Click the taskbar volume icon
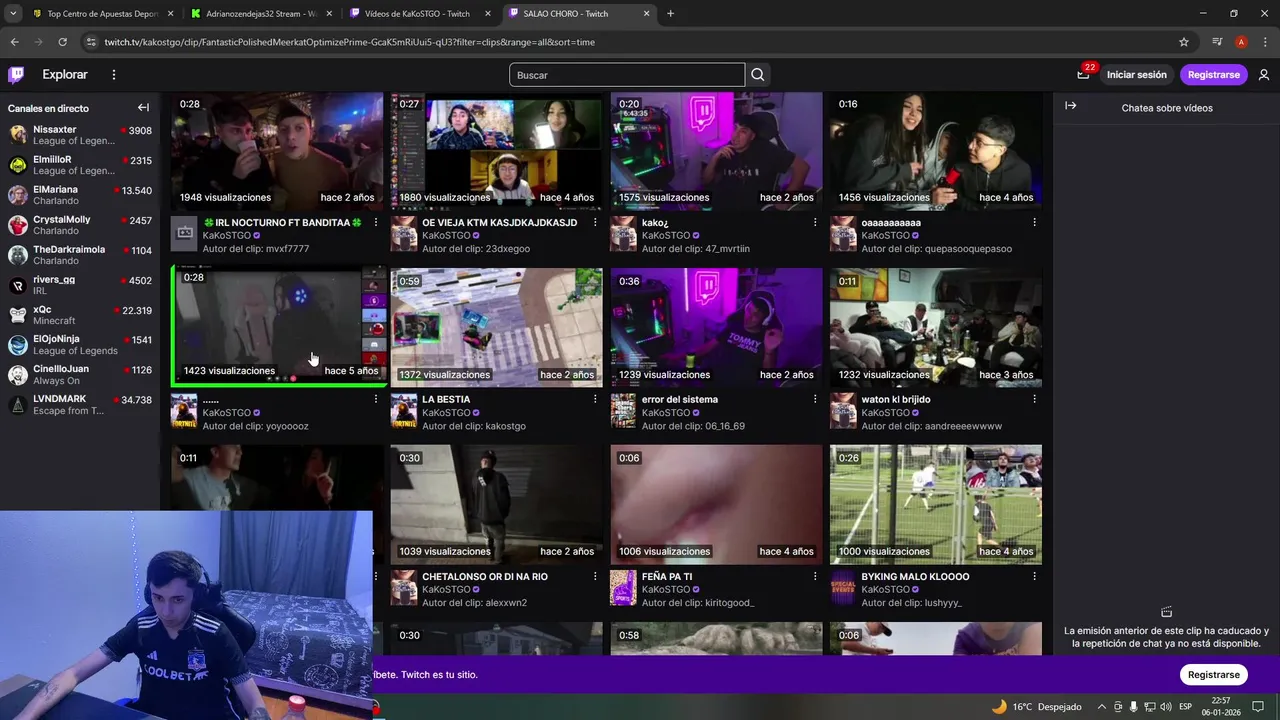This screenshot has width=1280, height=720. [1166, 707]
